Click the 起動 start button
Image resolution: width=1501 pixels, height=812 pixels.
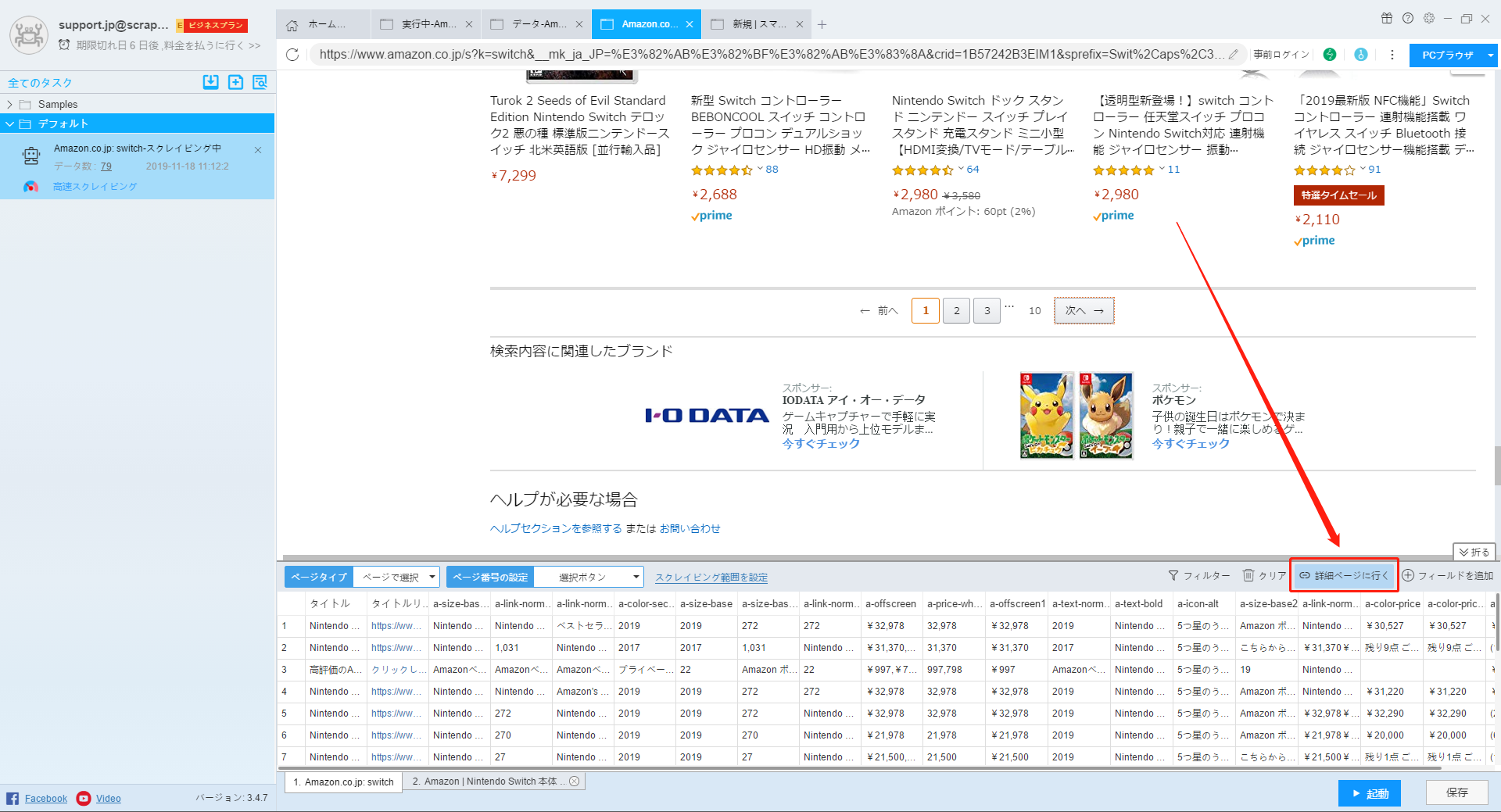[x=1370, y=793]
